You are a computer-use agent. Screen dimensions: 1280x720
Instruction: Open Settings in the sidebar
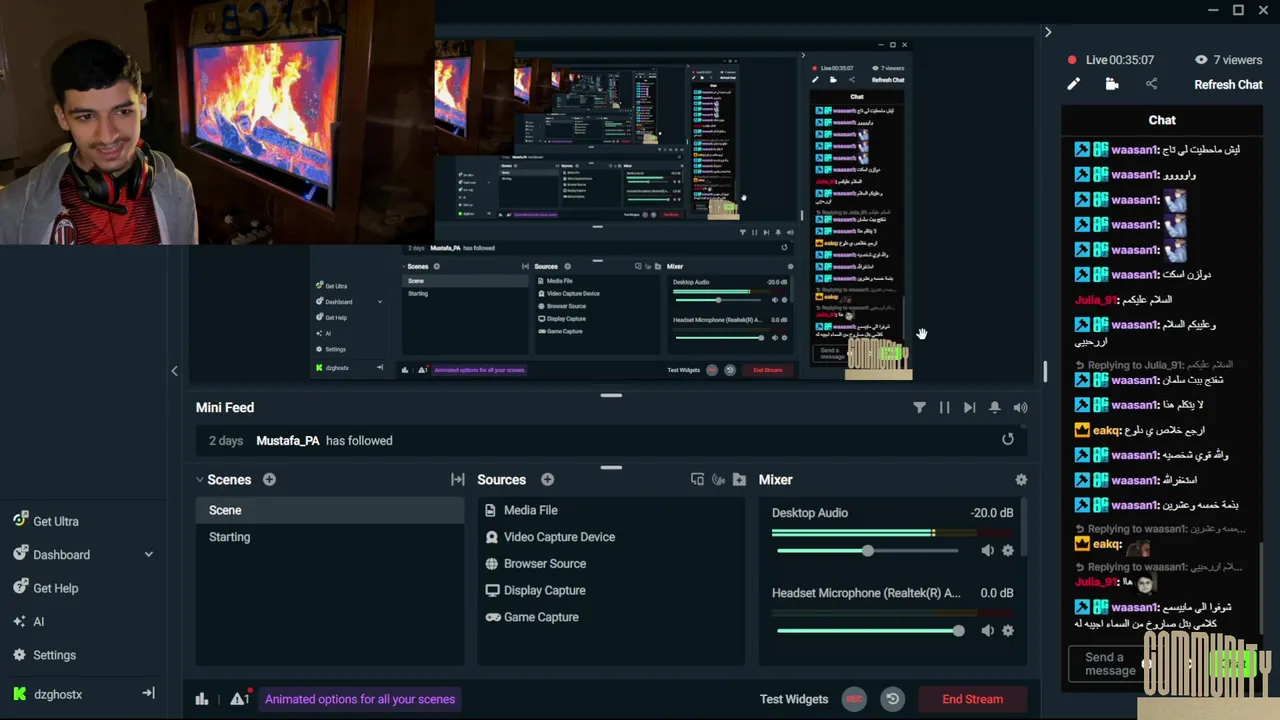point(54,655)
